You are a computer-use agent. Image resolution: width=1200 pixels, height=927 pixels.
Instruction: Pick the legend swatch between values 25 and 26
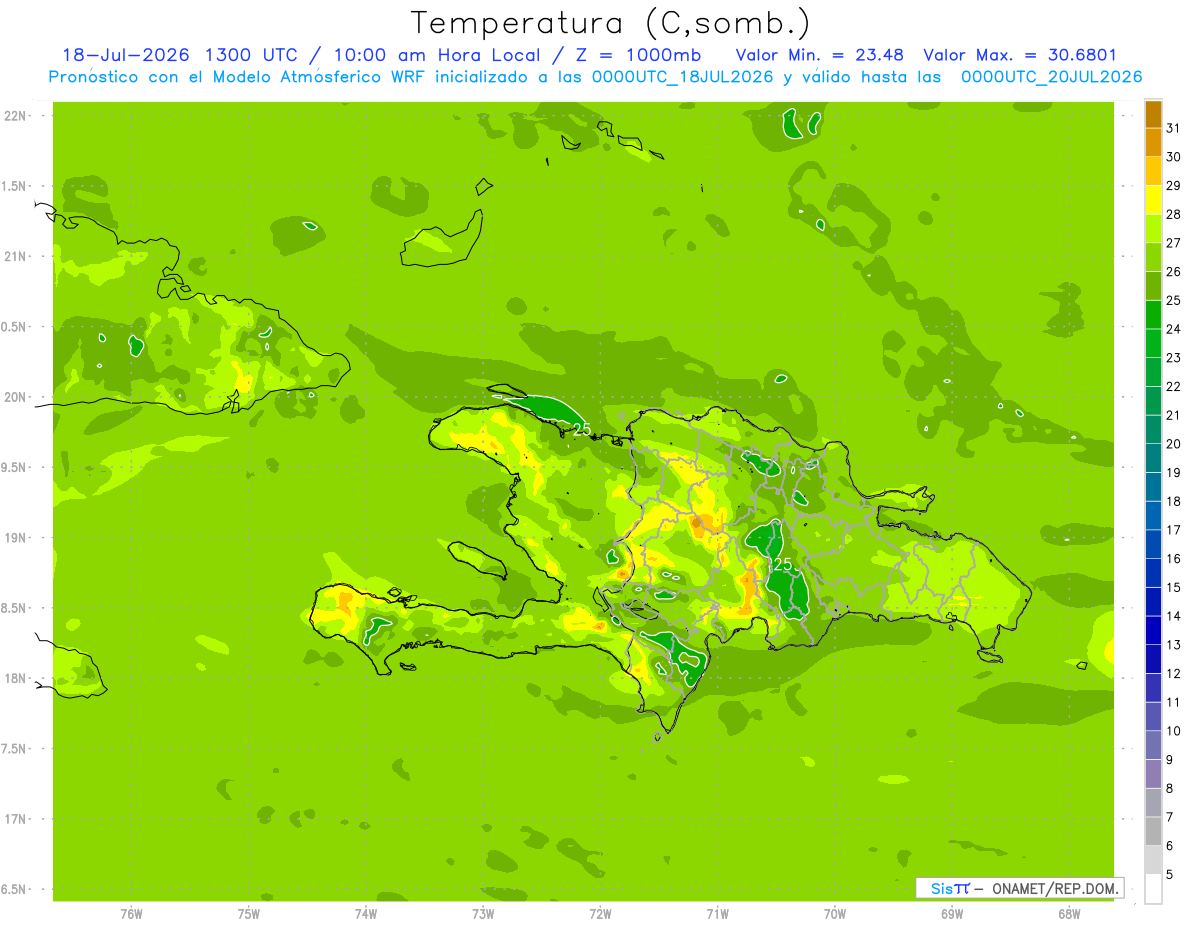coord(1153,286)
